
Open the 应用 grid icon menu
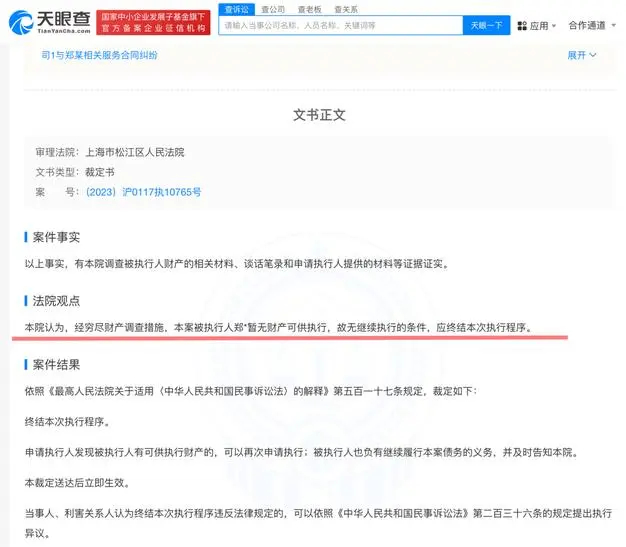click(538, 25)
